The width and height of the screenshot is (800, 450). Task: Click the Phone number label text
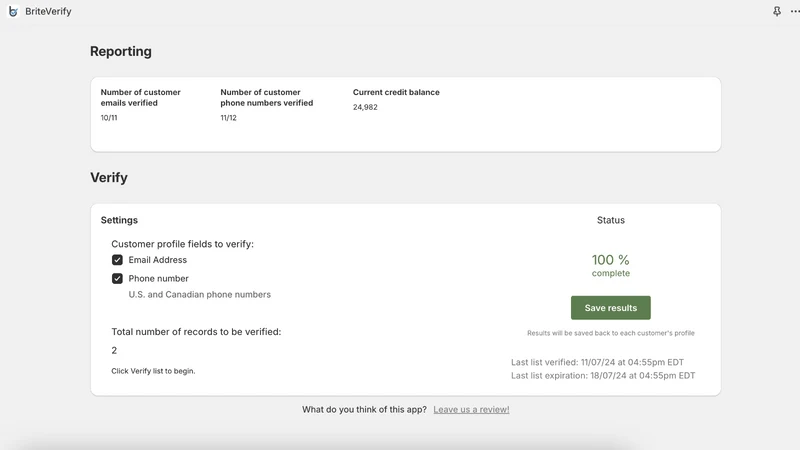click(159, 279)
